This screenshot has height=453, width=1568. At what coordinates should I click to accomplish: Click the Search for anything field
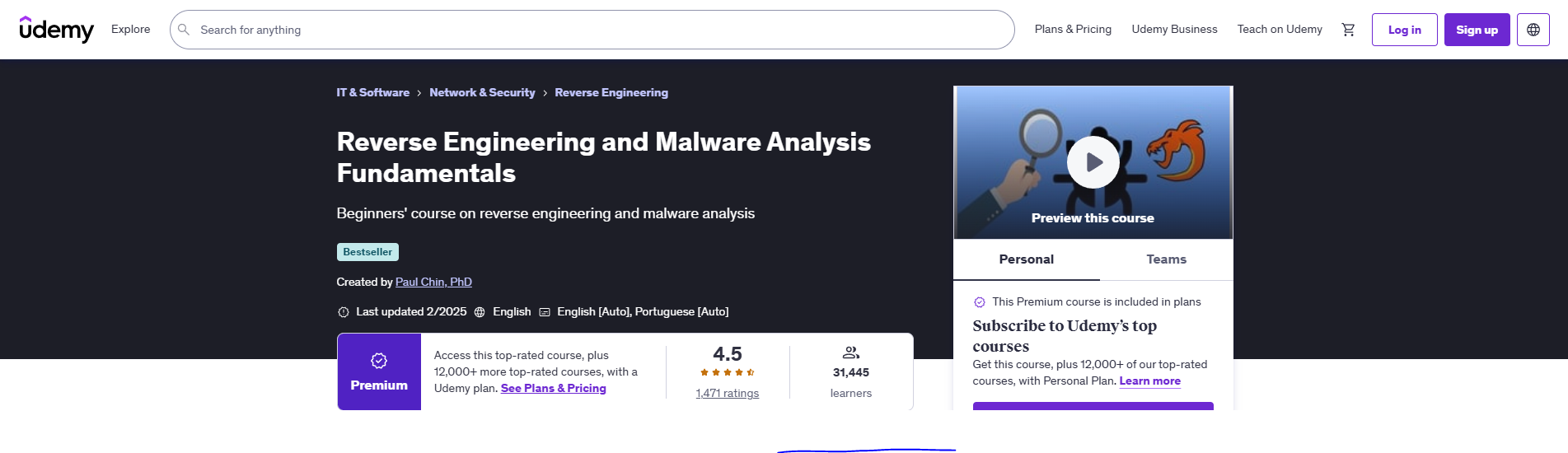click(x=592, y=30)
